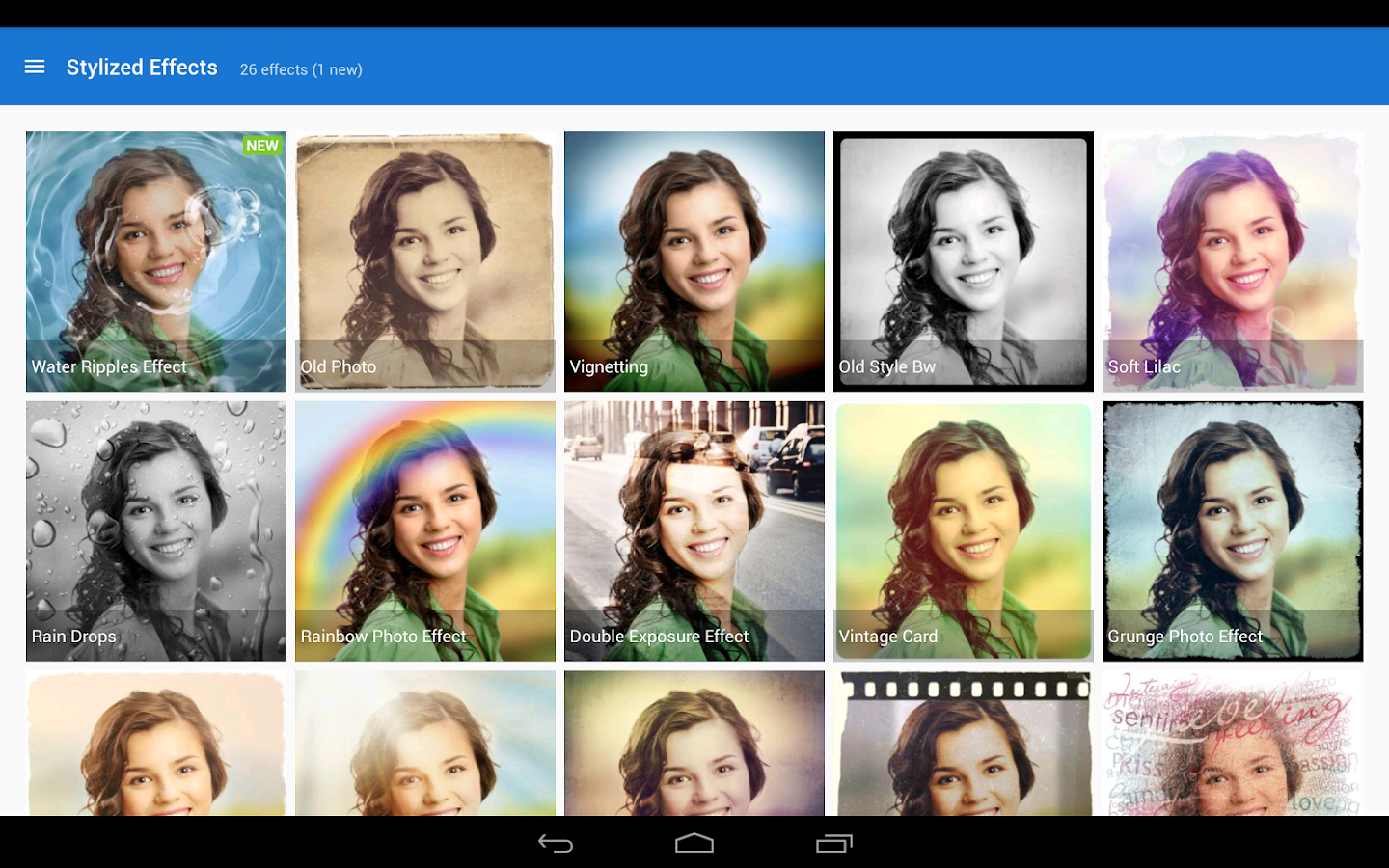This screenshot has width=1389, height=868.
Task: Open the word-cloud text effect thumbnail
Action: tap(1233, 744)
